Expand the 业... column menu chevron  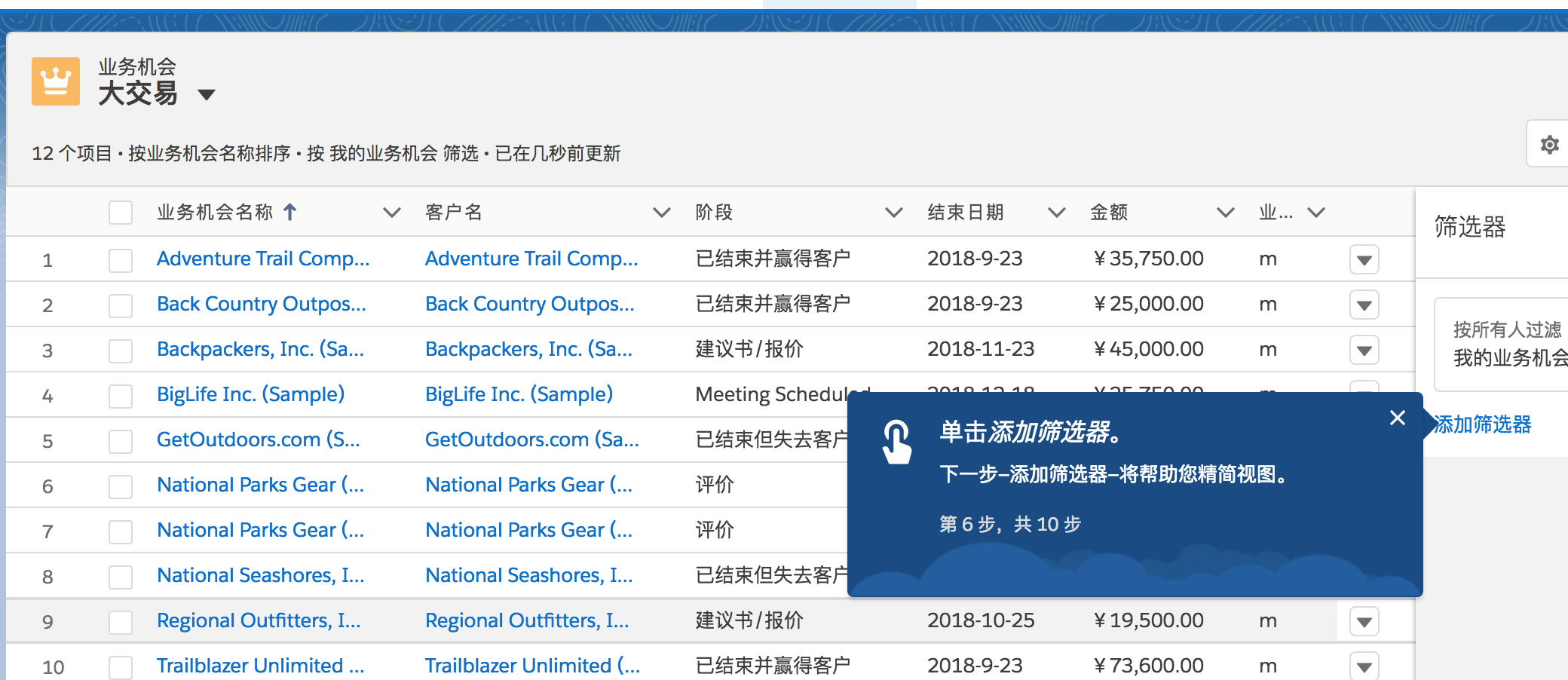[1316, 213]
